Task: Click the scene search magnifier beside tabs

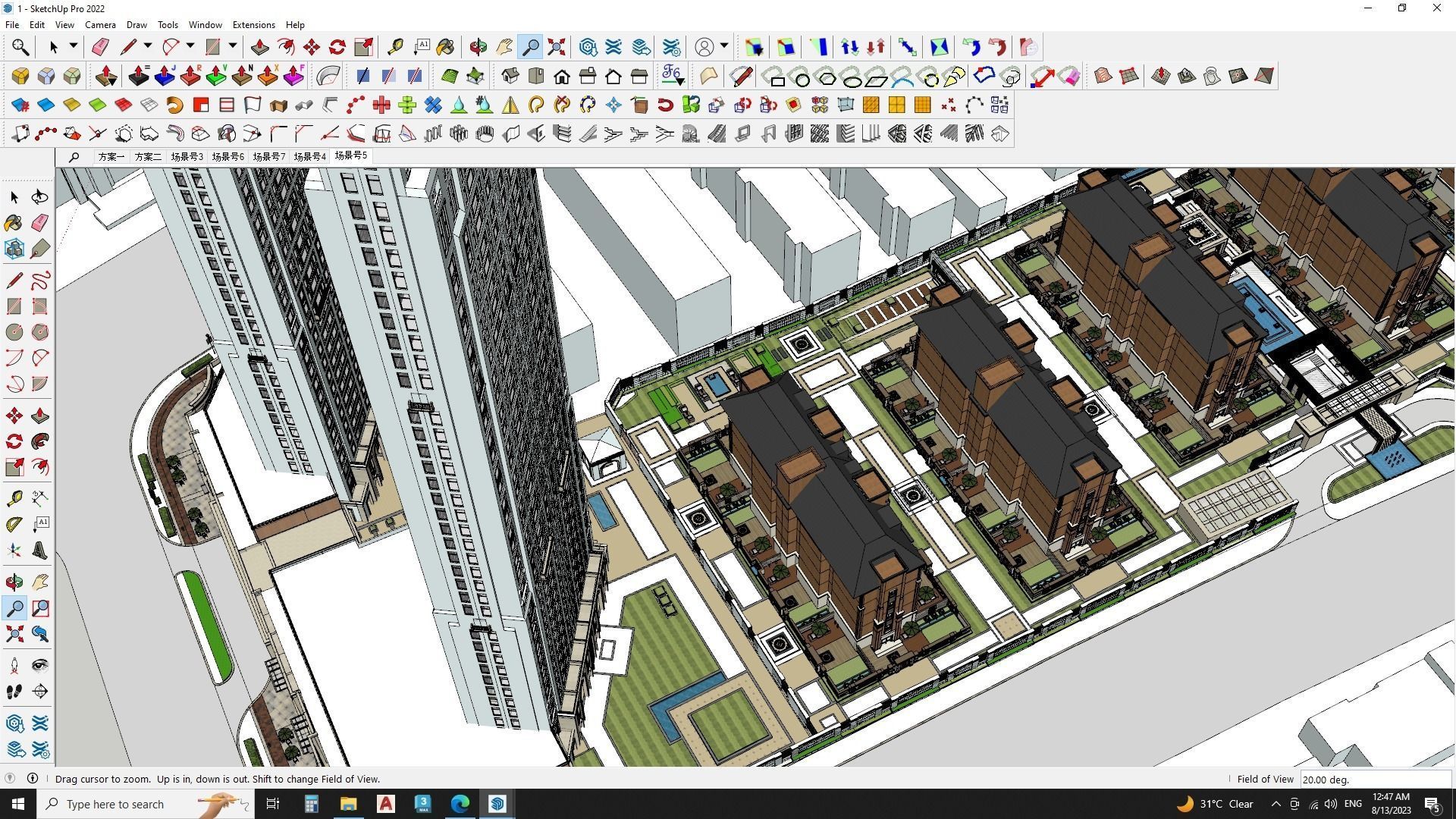Action: click(74, 157)
